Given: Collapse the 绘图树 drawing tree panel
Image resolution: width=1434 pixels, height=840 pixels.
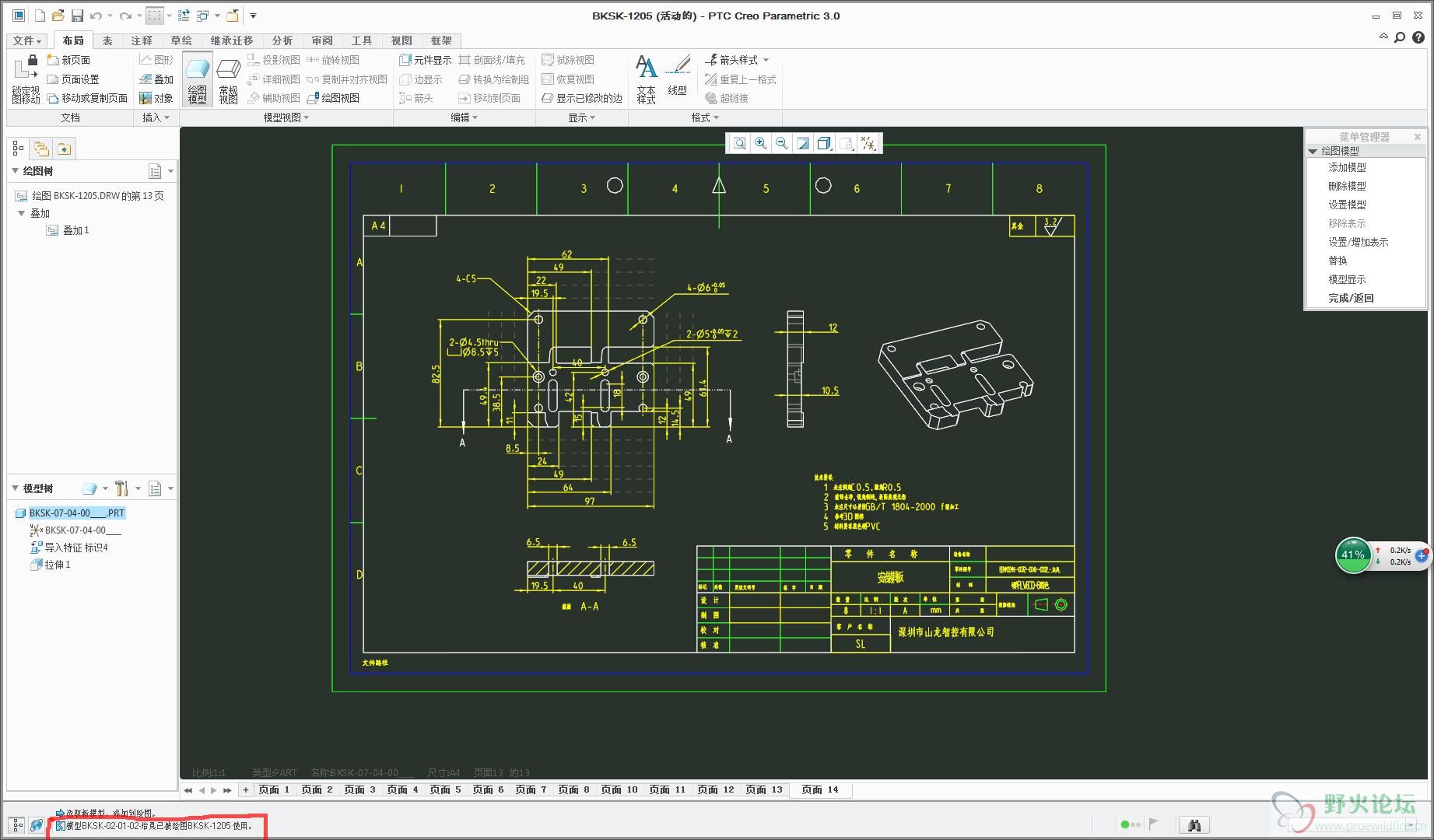Looking at the screenshot, I should (x=15, y=170).
